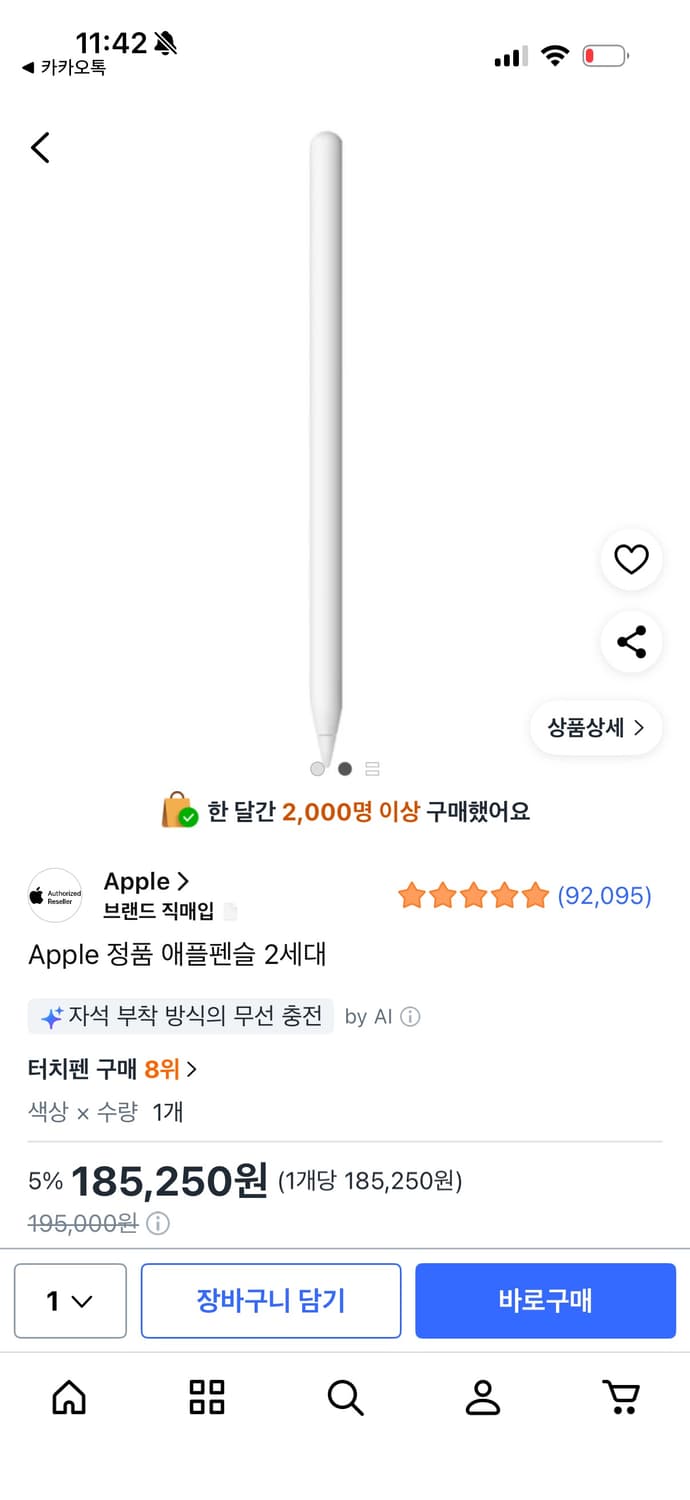The width and height of the screenshot is (690, 1500).
Task: Open 상품상세 product details
Action: [595, 729]
